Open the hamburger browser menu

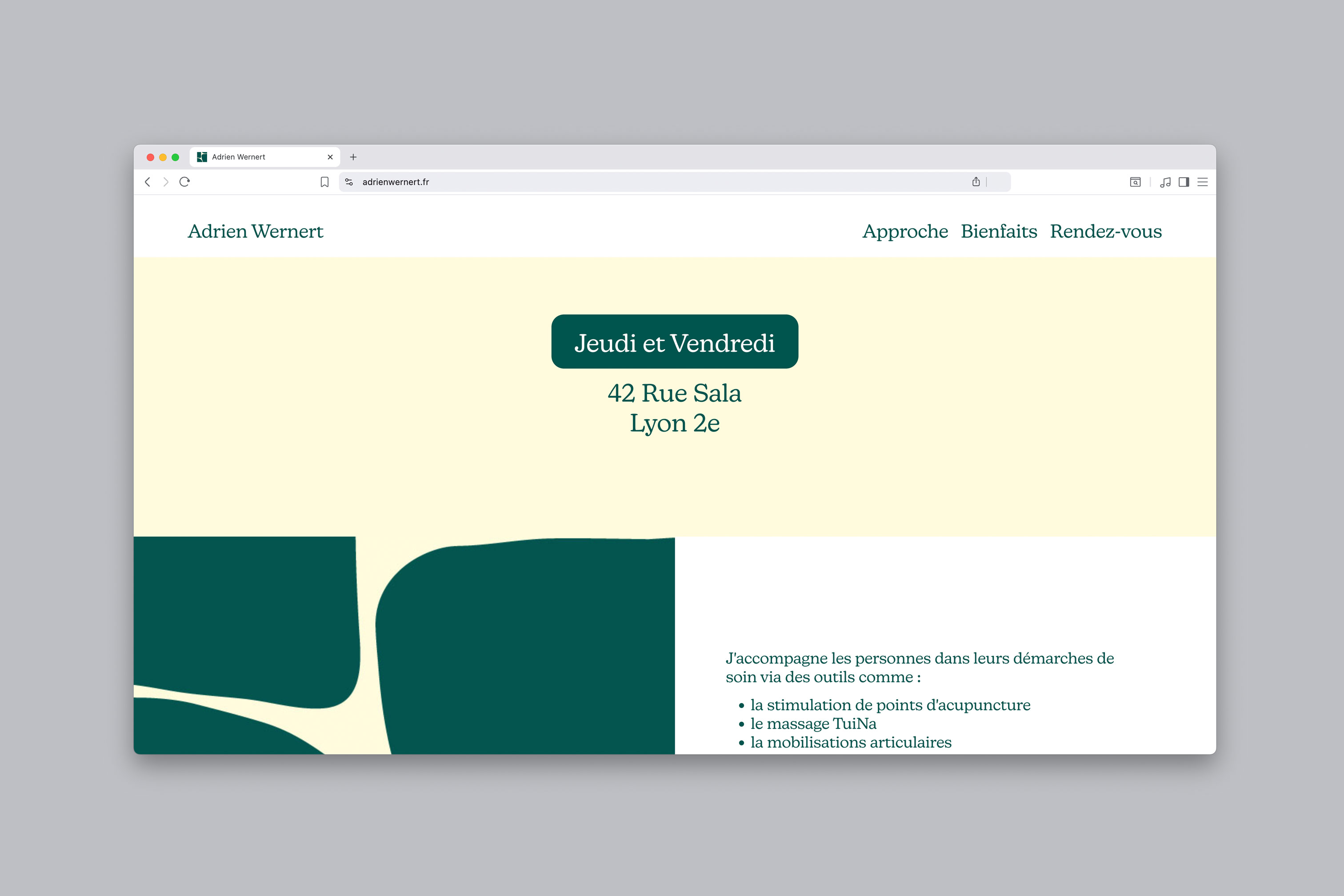coord(1203,182)
